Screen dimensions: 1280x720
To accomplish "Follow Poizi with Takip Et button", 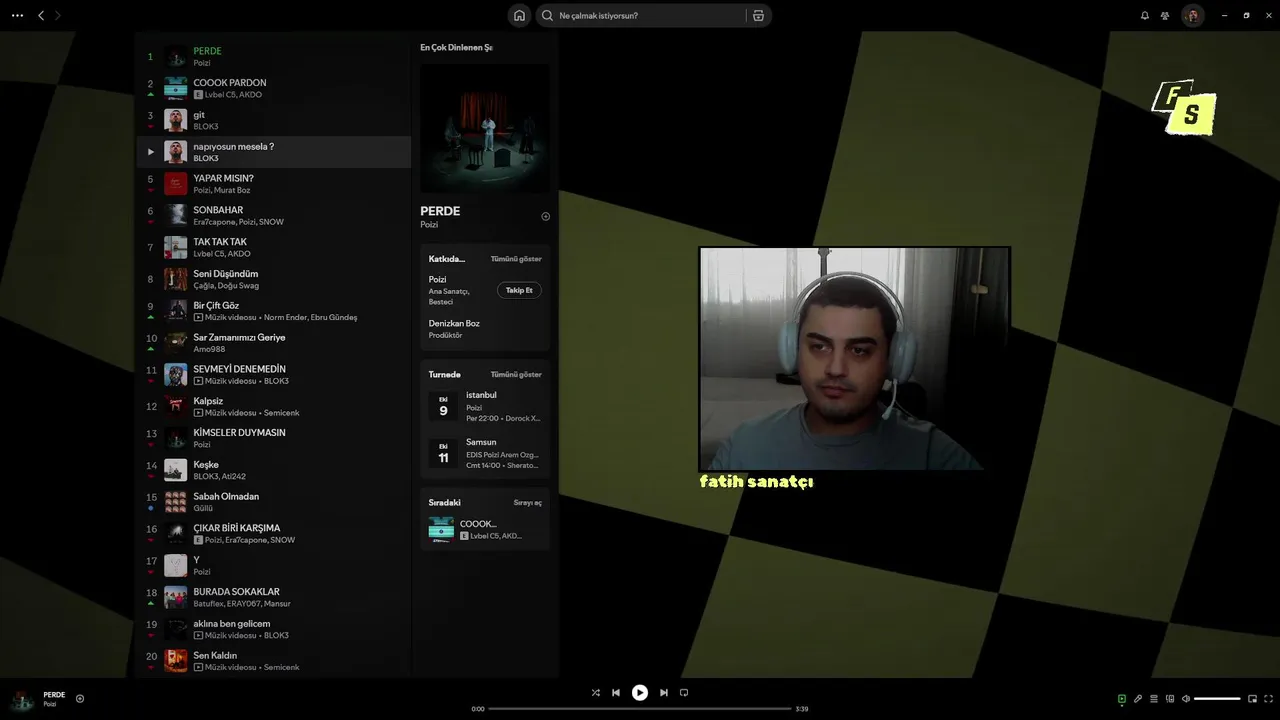I will tap(519, 290).
